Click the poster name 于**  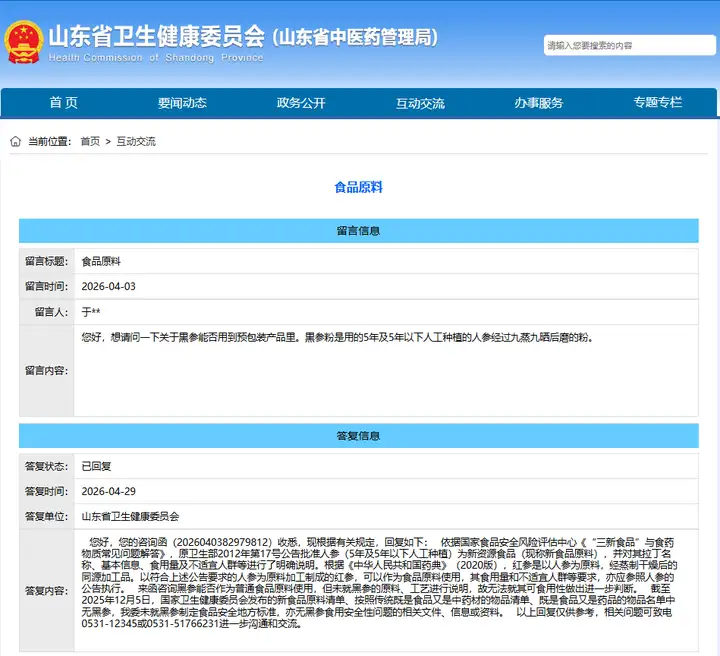[91, 312]
